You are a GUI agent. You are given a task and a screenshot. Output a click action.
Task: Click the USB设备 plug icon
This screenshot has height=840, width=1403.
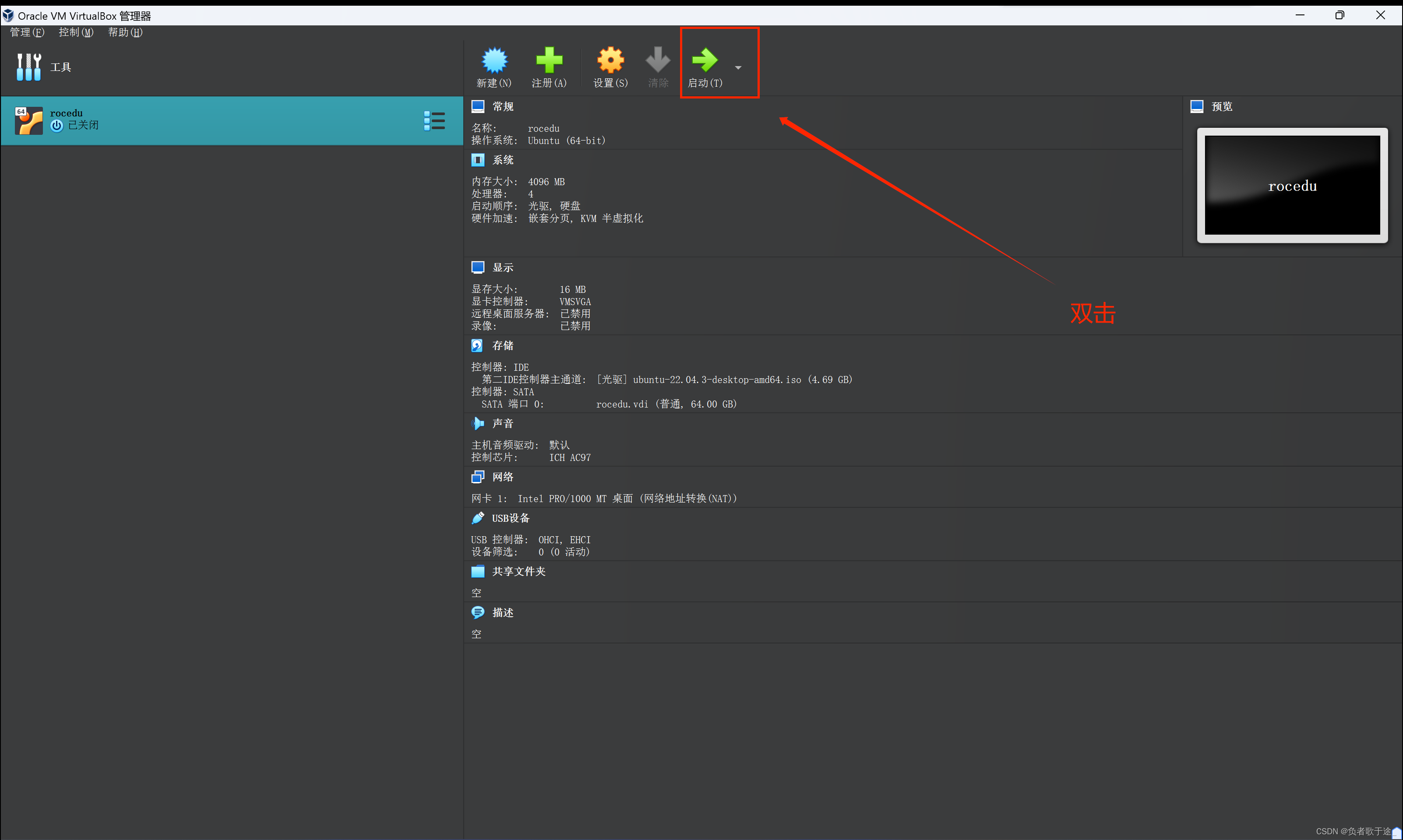coord(478,518)
